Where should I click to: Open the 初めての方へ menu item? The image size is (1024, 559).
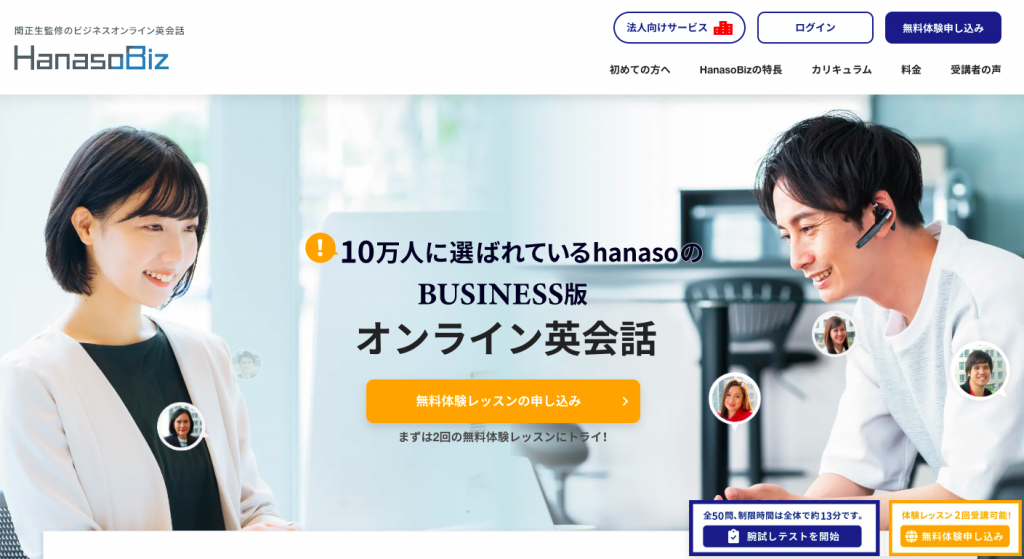coord(639,70)
